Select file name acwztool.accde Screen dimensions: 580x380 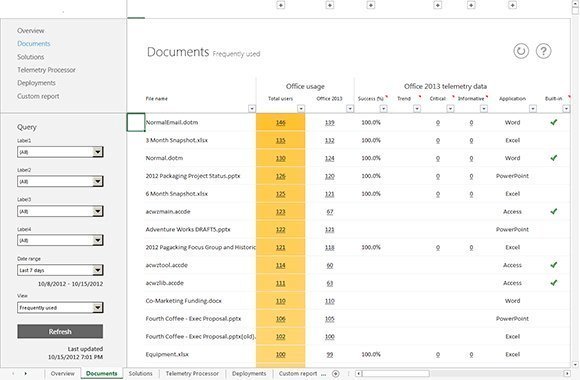(167, 265)
